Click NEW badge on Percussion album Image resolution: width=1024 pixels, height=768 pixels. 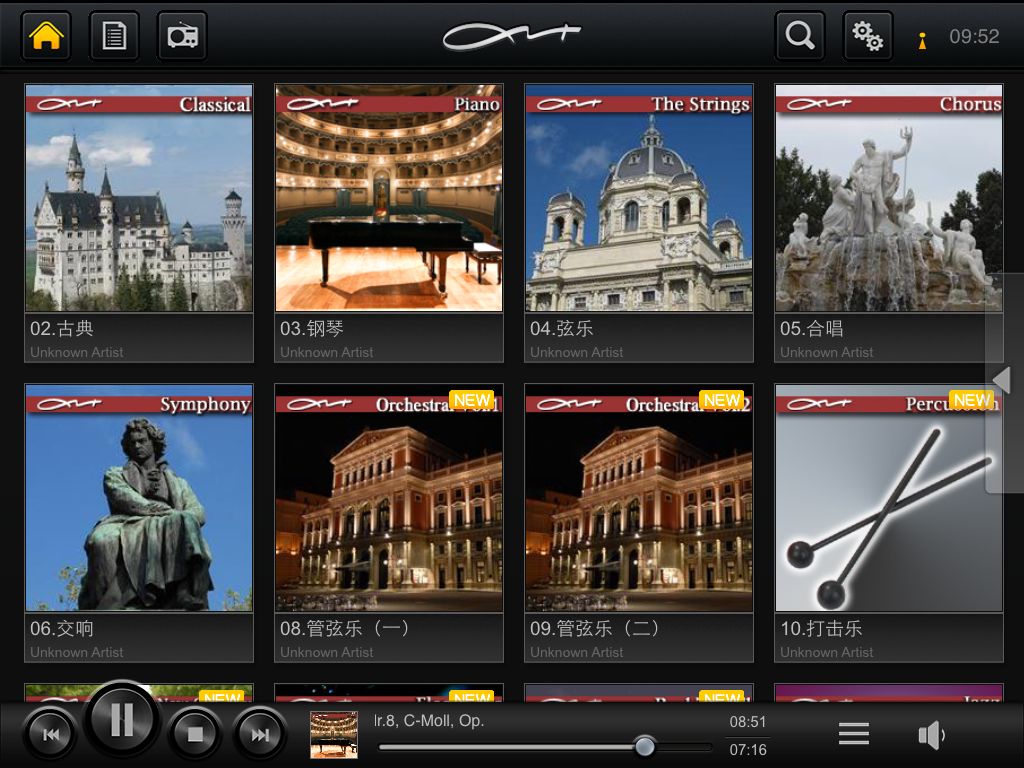(972, 400)
